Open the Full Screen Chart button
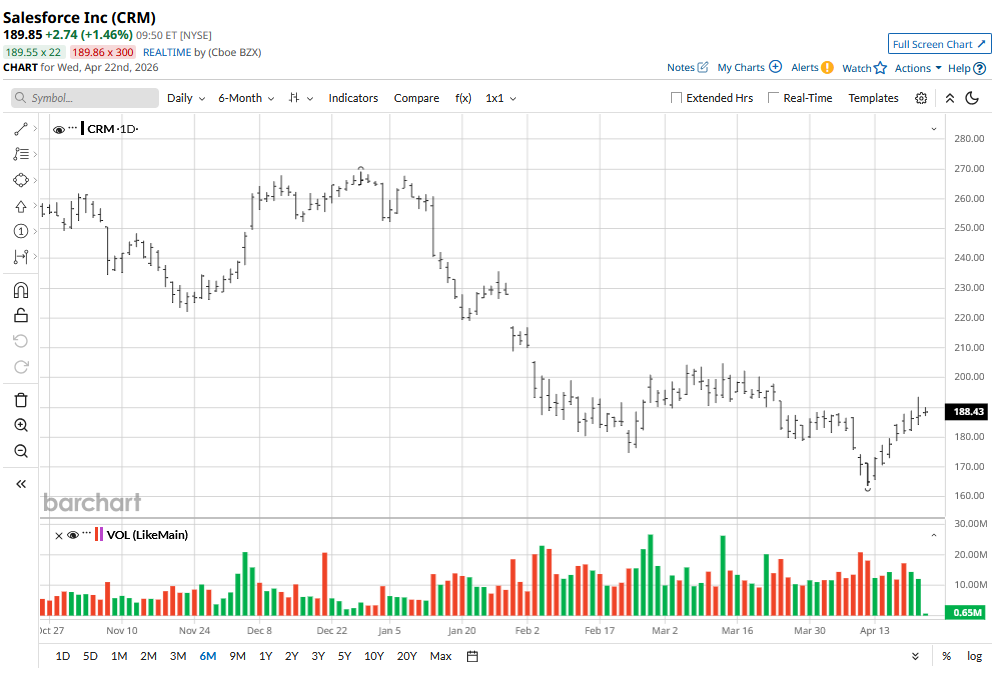The image size is (1008, 686). (939, 44)
